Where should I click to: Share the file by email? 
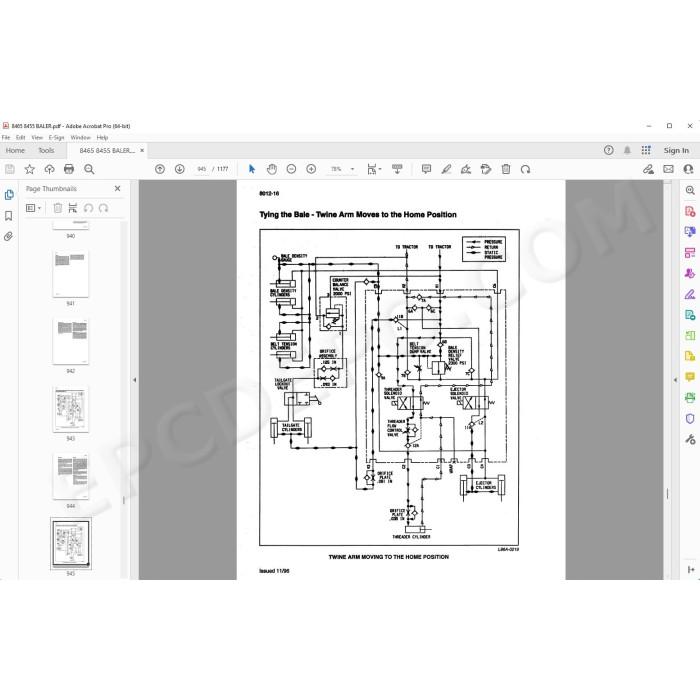pos(668,169)
